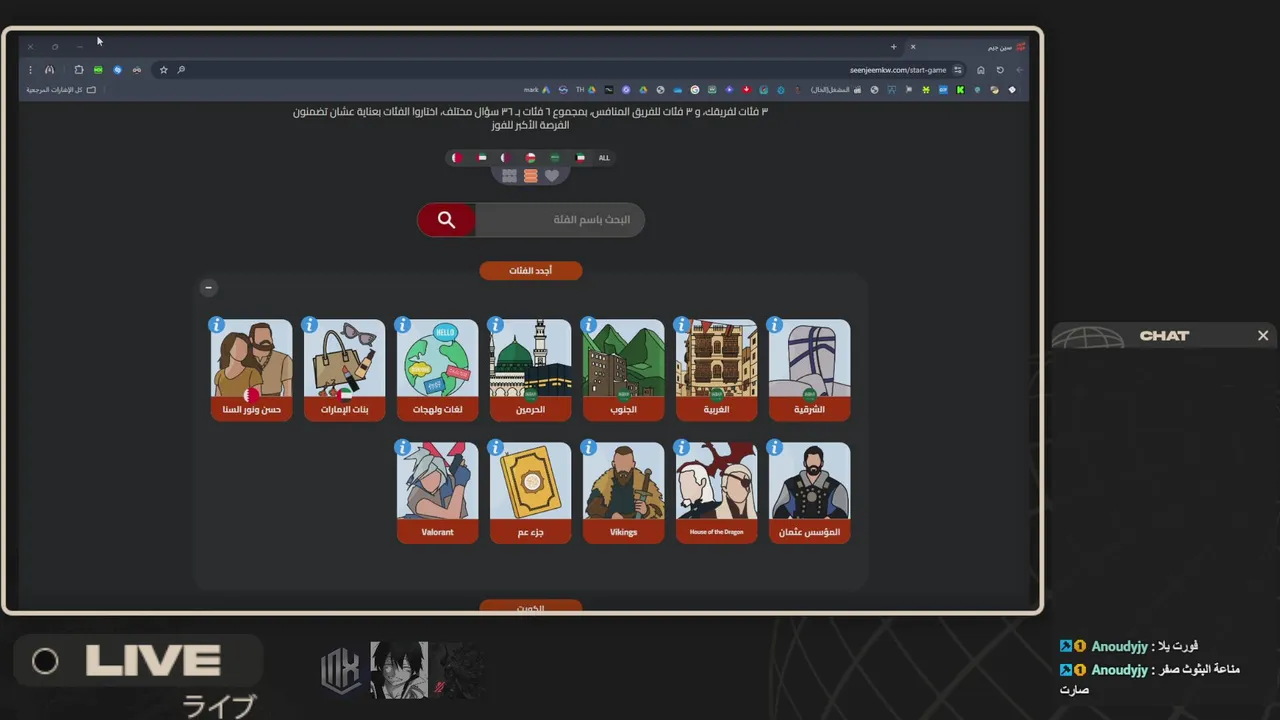
Task: Open the browser extensions puzzle menu
Action: pos(79,70)
